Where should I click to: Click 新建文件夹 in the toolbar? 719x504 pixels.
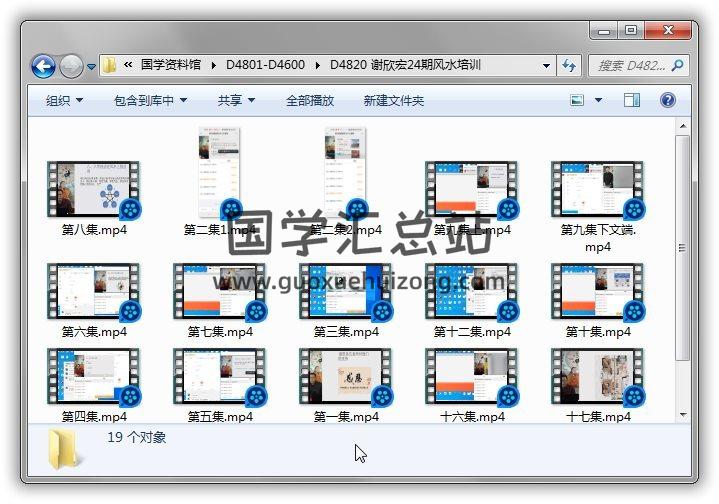pos(393,100)
